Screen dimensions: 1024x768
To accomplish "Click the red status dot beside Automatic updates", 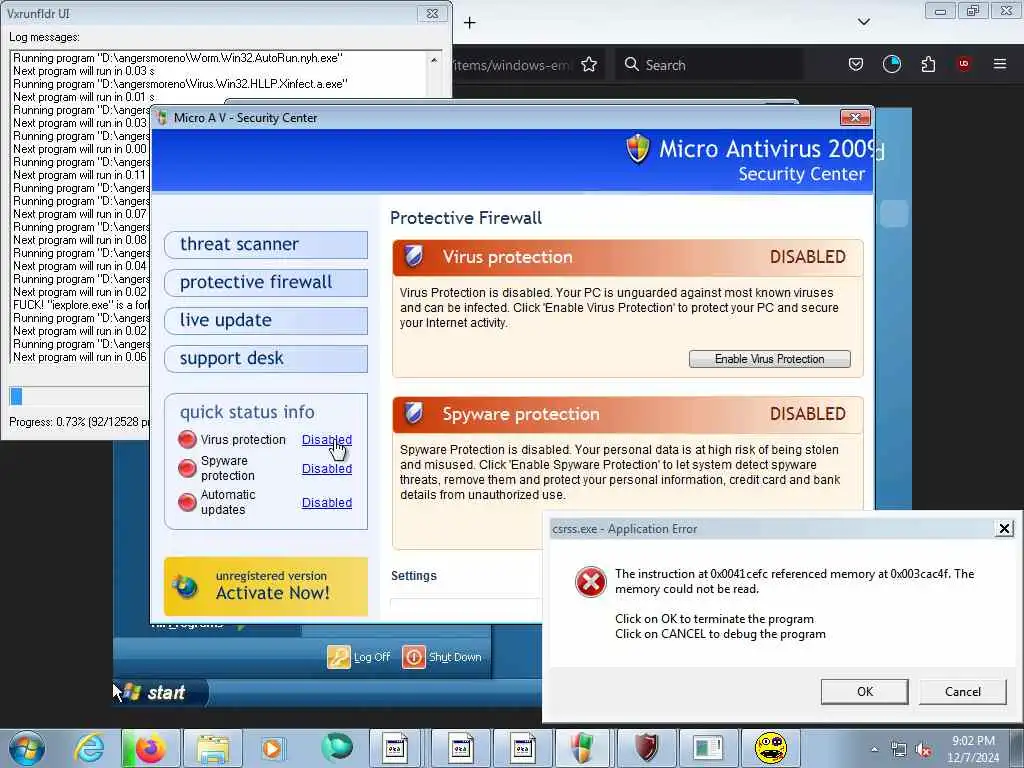I will 187,502.
